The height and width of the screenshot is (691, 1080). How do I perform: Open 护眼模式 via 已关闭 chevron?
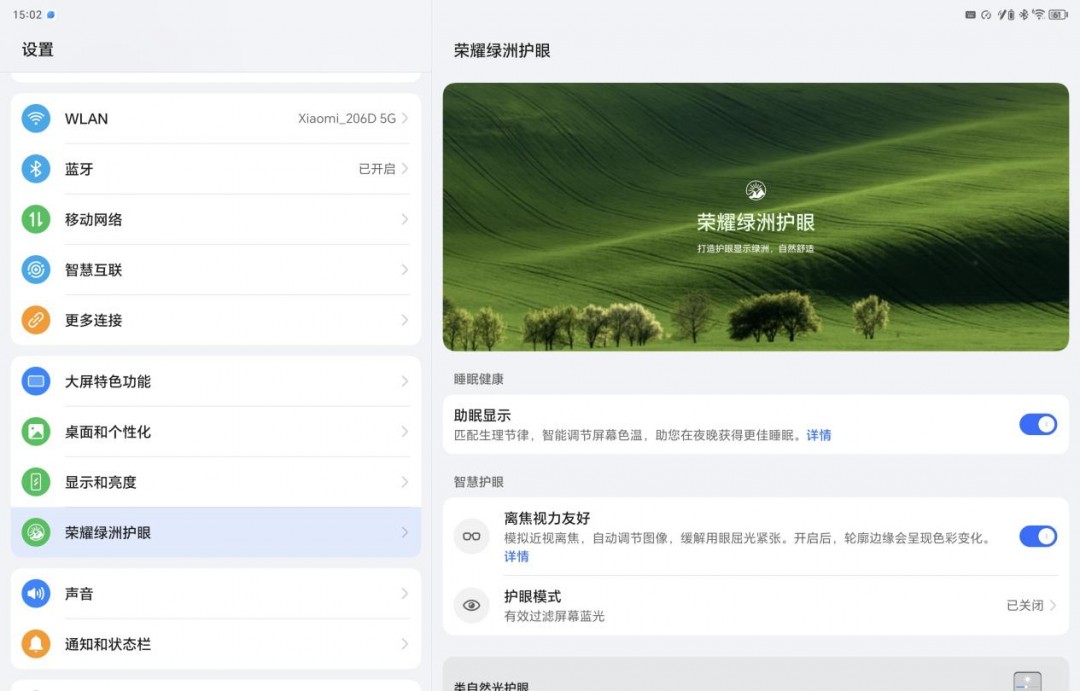(1052, 605)
